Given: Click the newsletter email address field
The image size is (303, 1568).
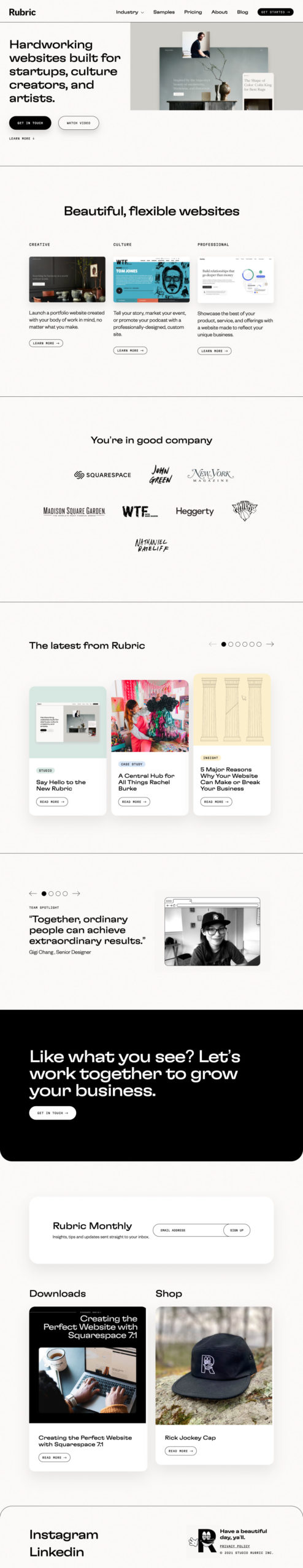Looking at the screenshot, I should [188, 1230].
